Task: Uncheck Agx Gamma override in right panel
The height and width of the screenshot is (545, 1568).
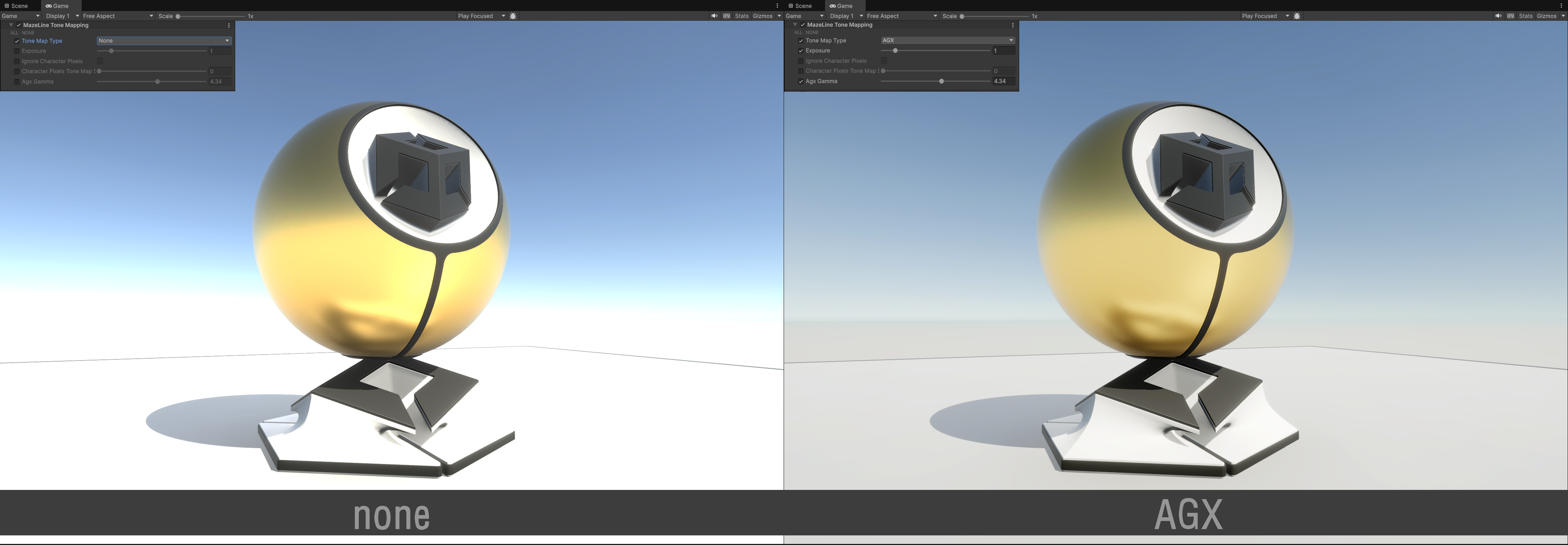Action: click(x=801, y=81)
